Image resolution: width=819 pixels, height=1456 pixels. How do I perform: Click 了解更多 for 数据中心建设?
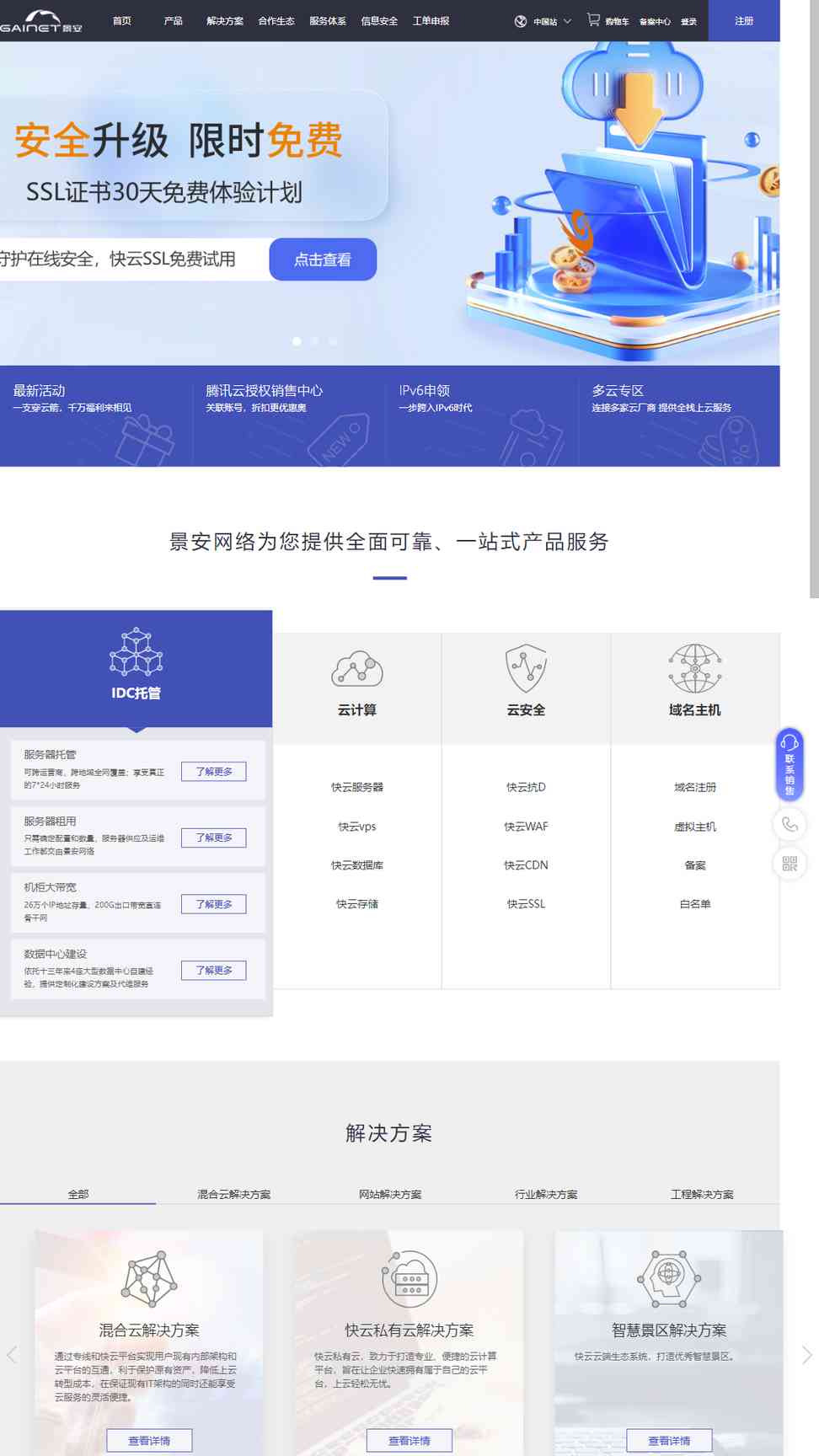214,971
